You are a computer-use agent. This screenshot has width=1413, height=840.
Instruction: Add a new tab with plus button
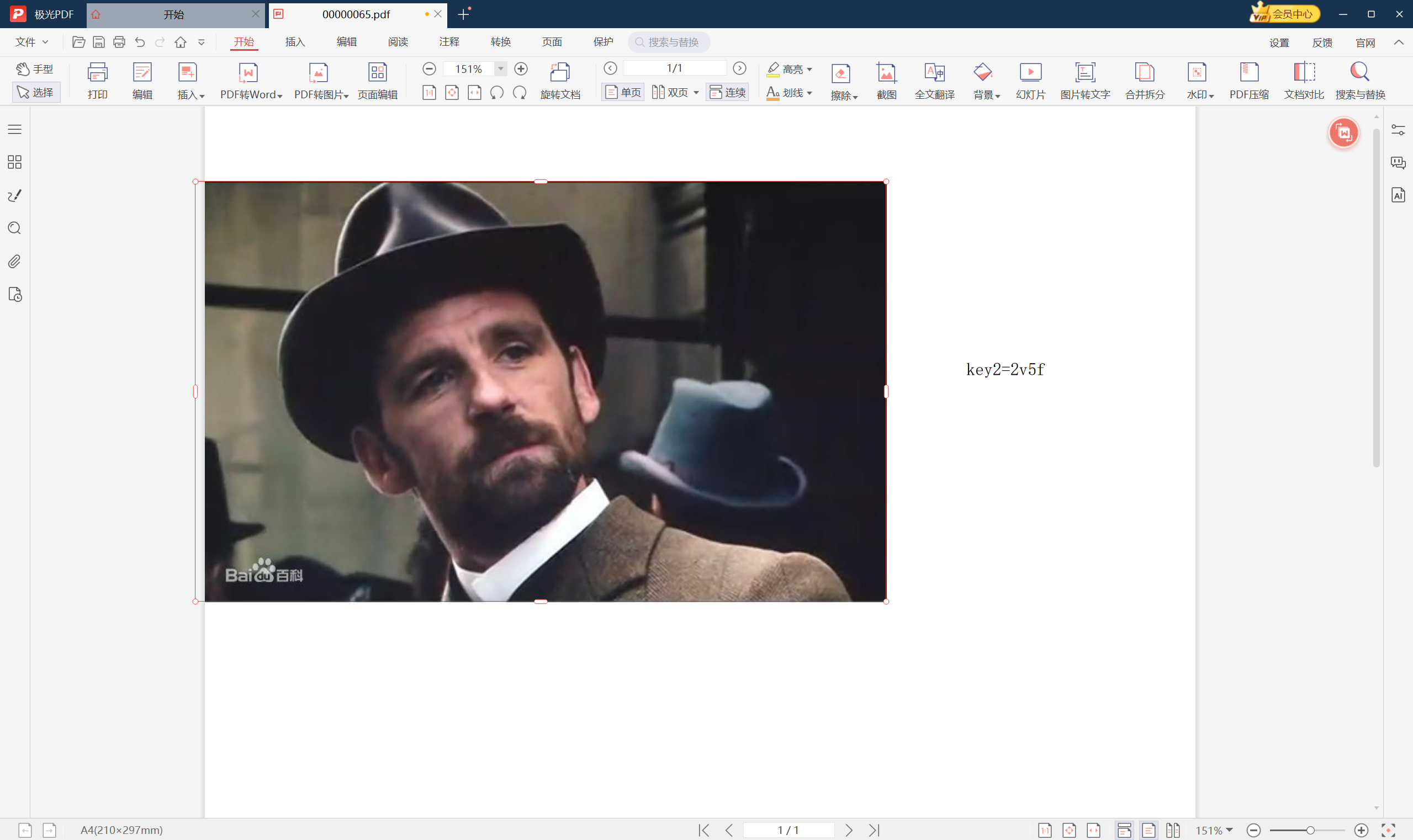[463, 14]
